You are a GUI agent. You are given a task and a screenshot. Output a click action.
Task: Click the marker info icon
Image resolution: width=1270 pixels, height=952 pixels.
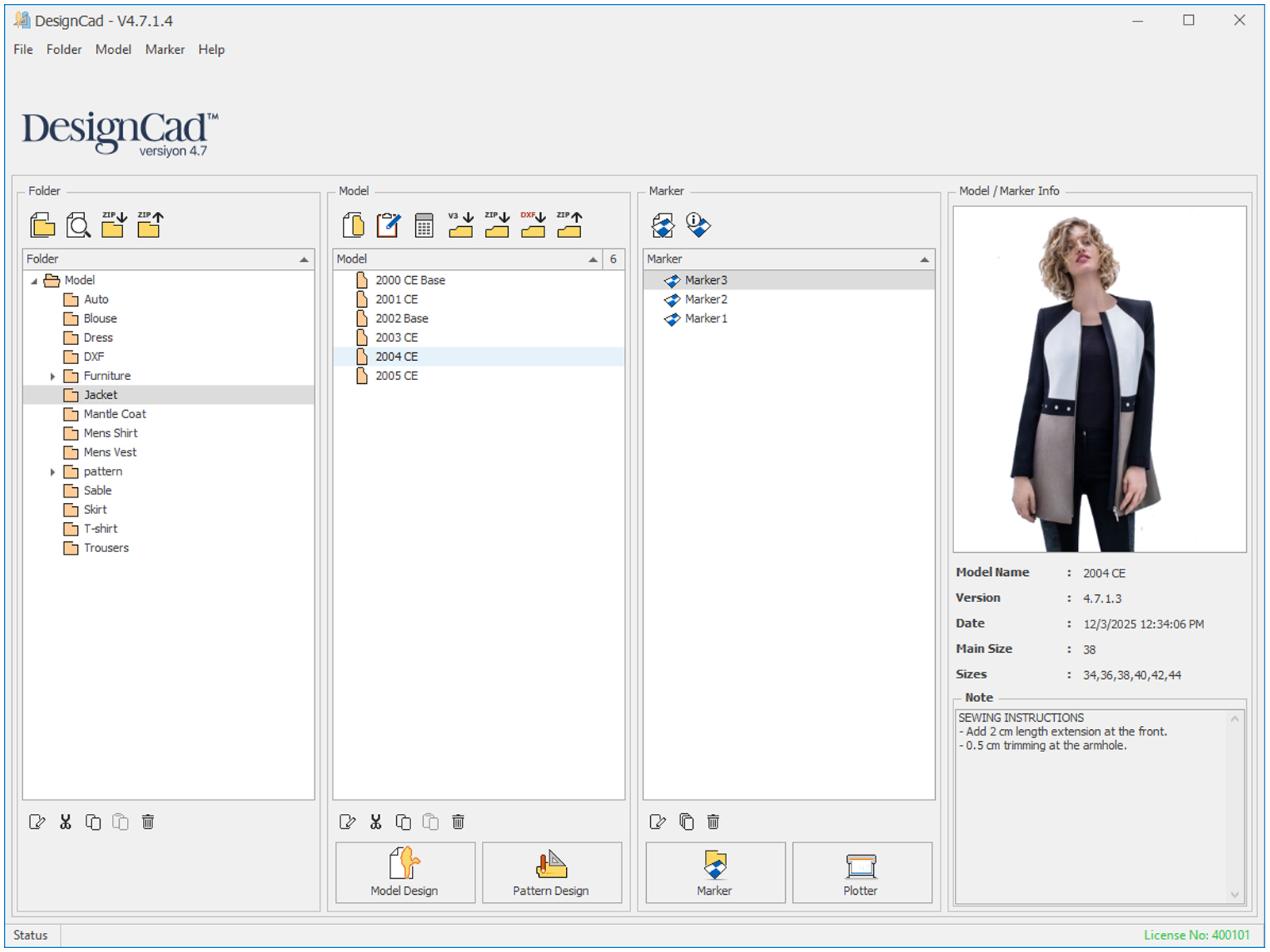point(698,225)
